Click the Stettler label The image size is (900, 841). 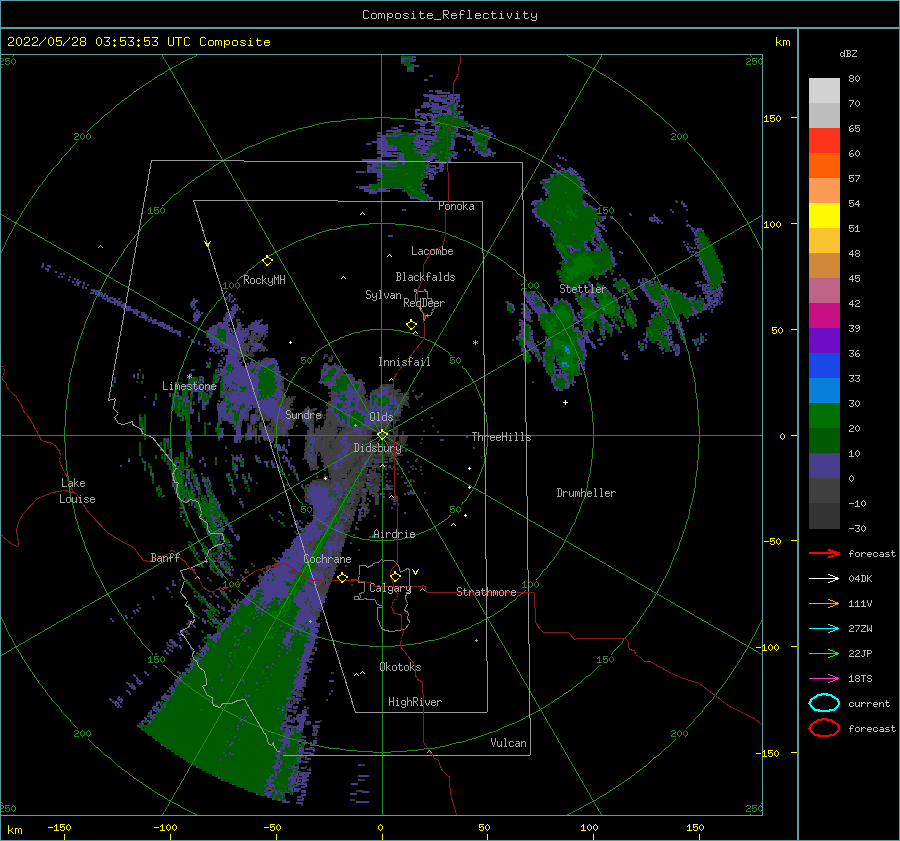click(x=583, y=289)
